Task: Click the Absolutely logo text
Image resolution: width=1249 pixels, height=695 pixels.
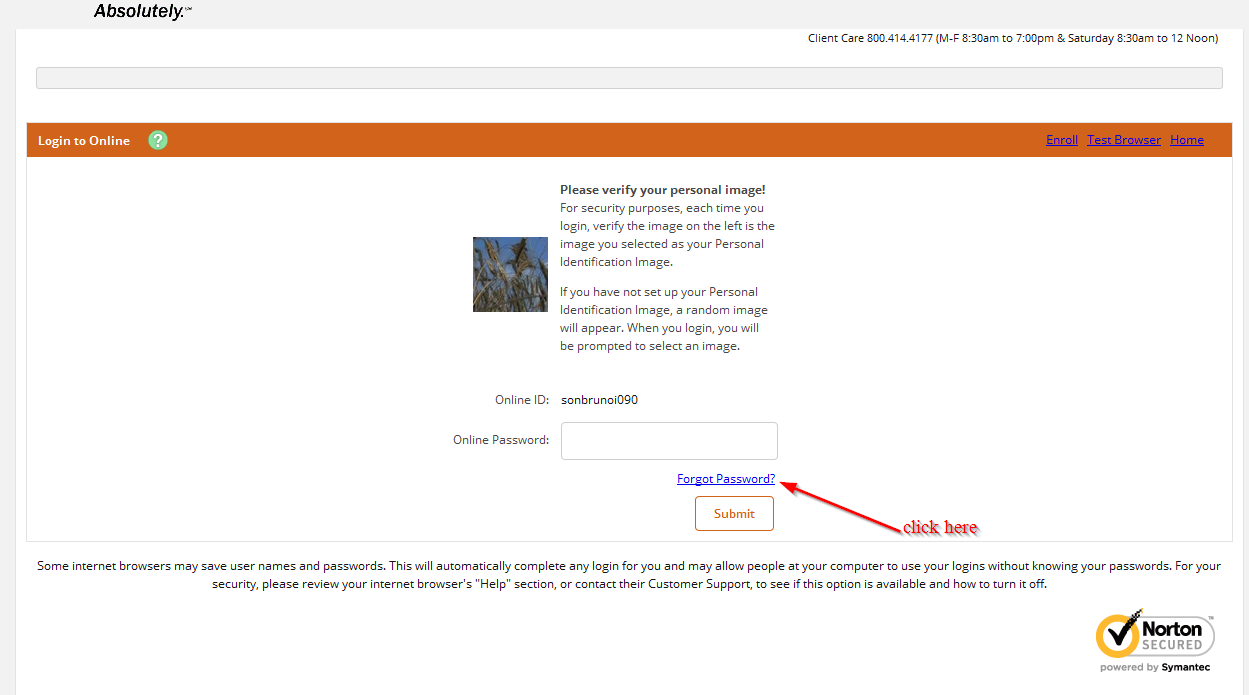Action: [x=139, y=12]
